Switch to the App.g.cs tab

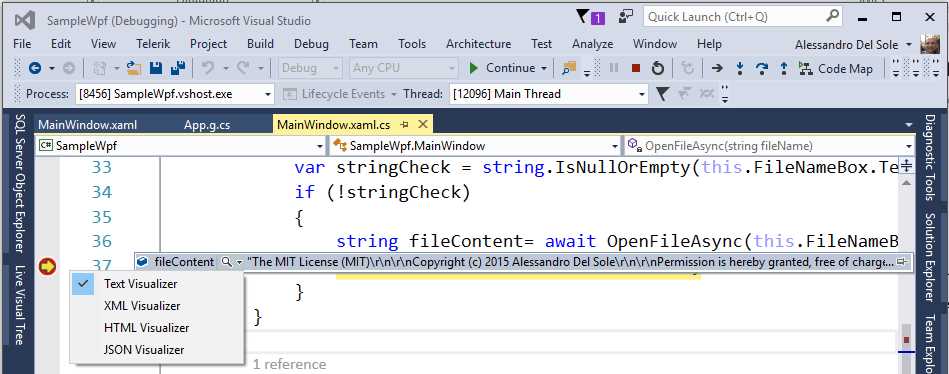point(207,125)
